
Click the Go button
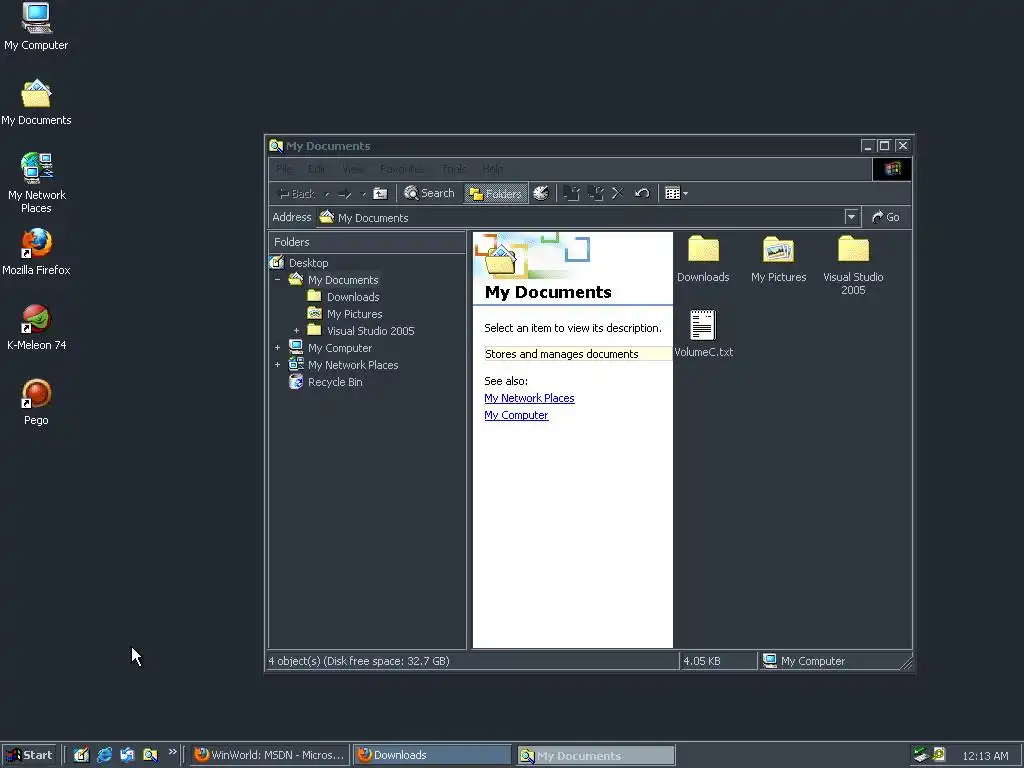point(886,217)
